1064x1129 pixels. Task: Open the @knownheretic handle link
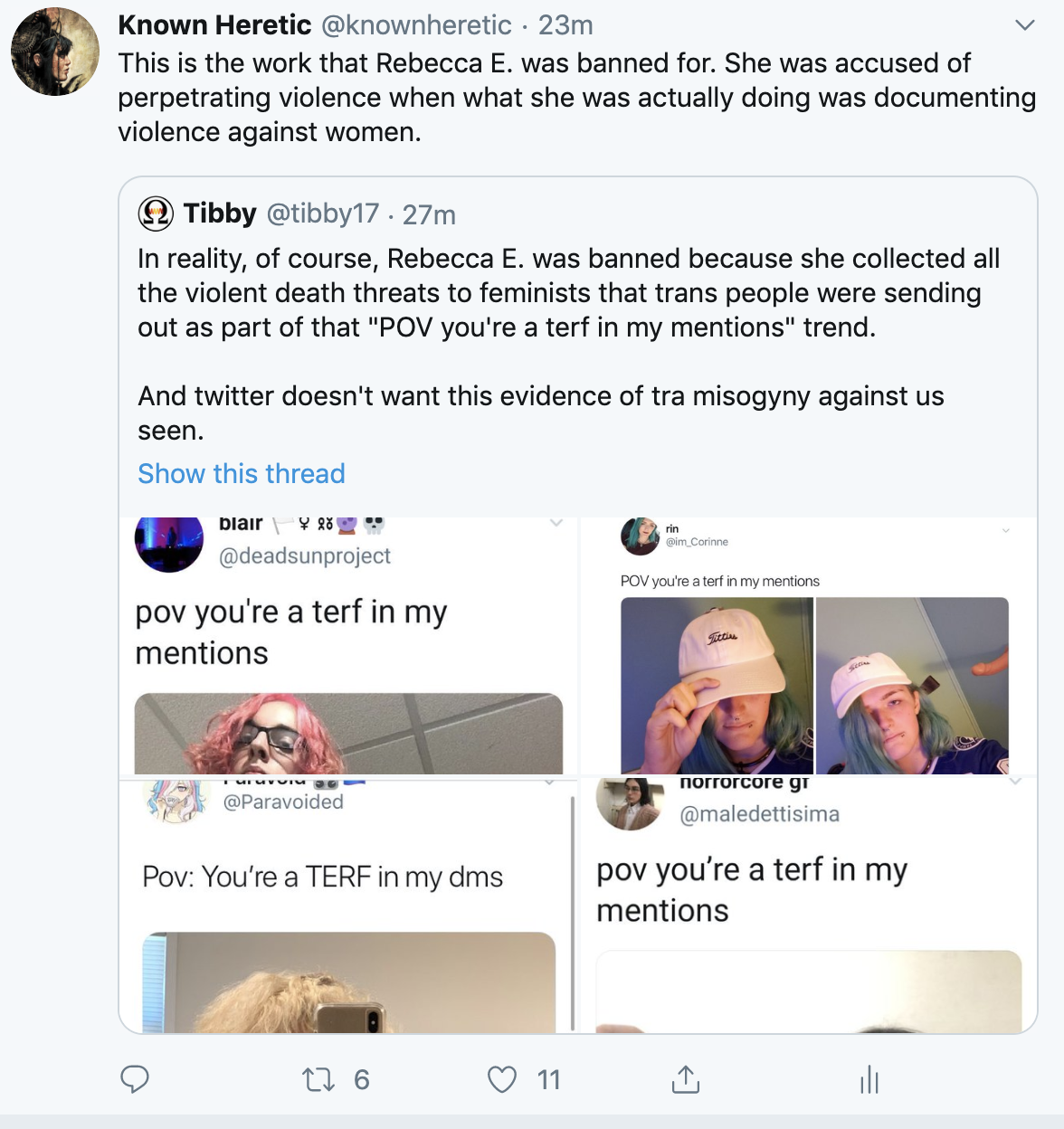coord(416,25)
